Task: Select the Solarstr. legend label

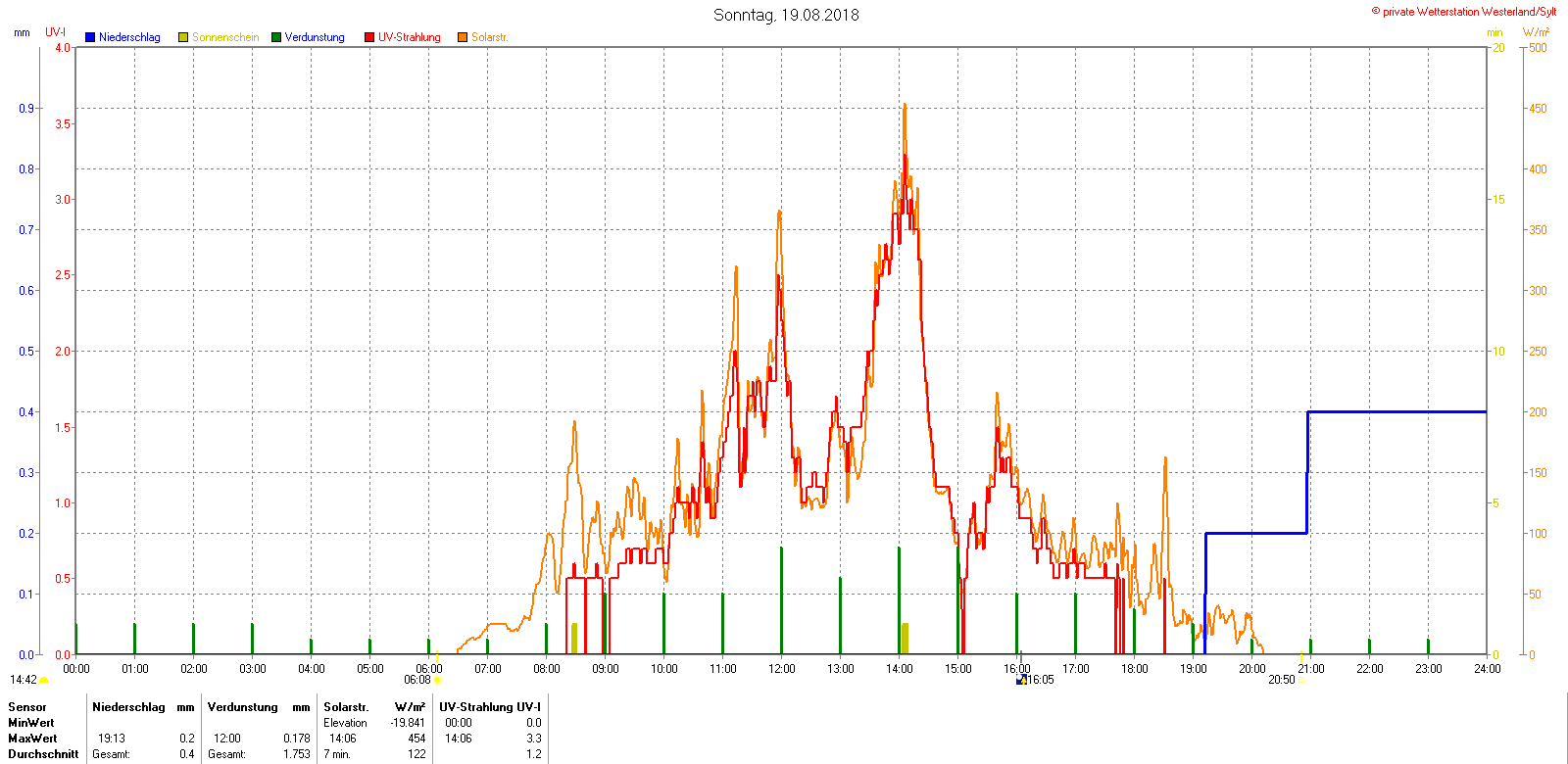Action: 489,37
